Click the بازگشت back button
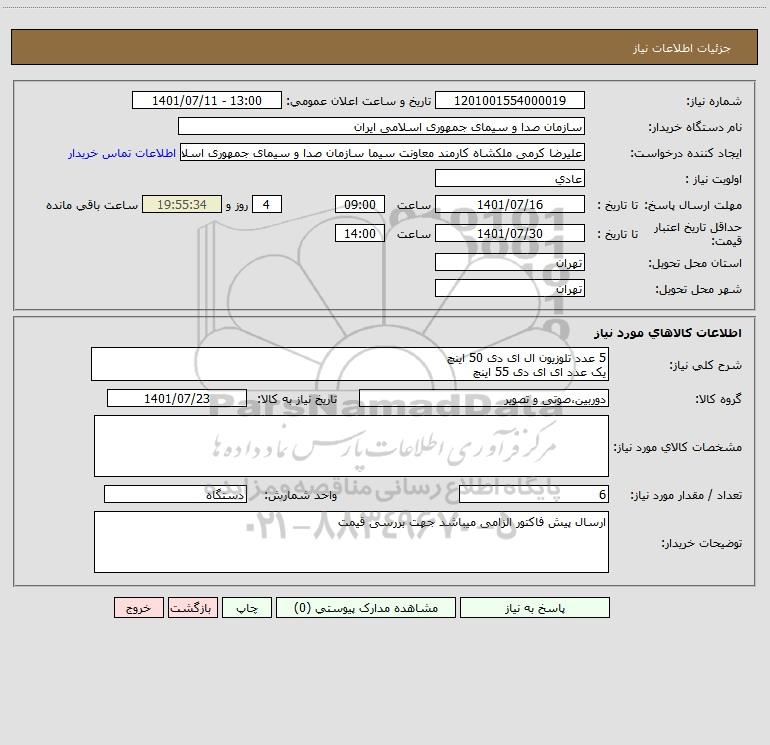This screenshot has height=745, width=770. [192, 608]
